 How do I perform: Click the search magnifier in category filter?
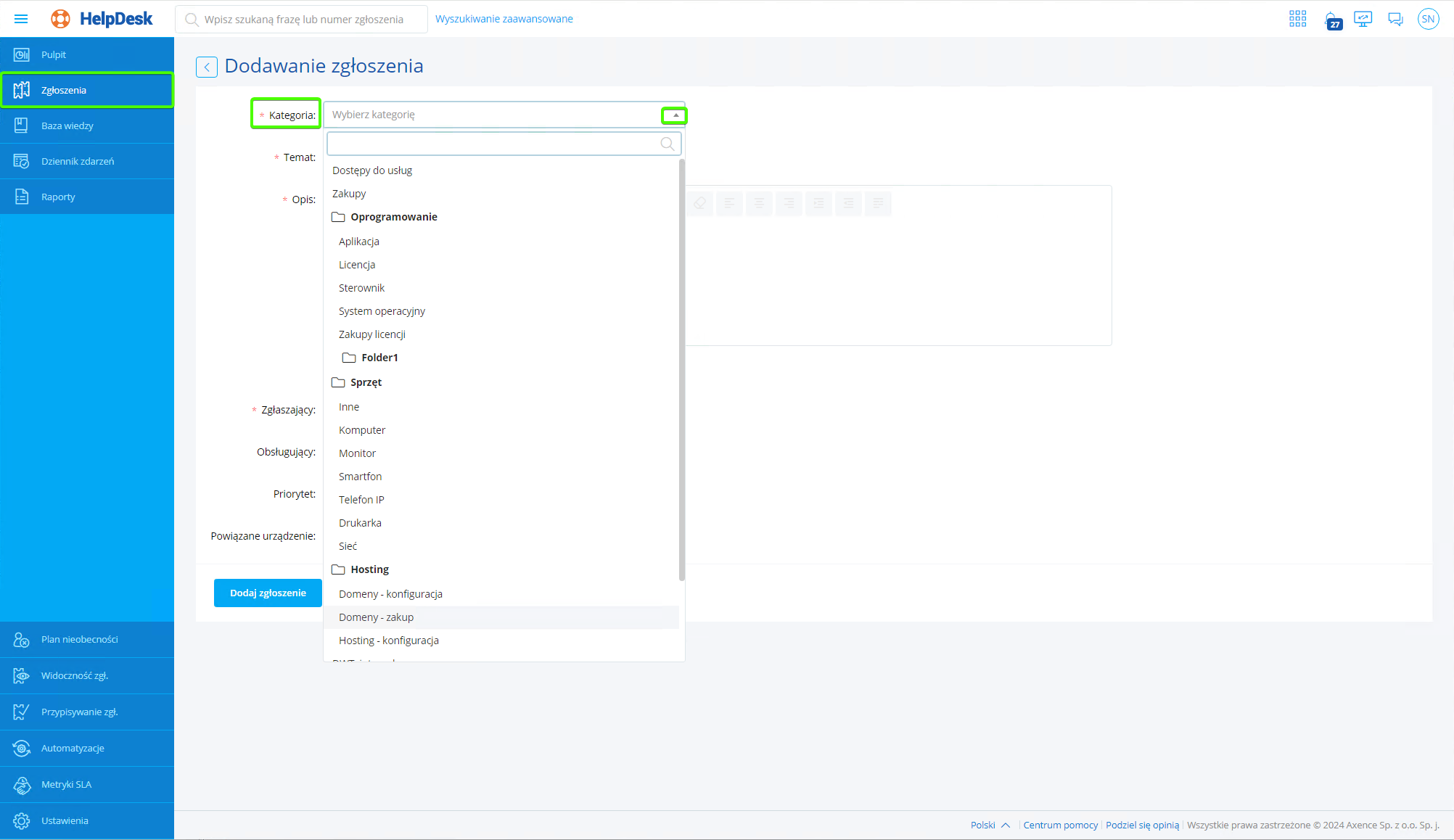click(667, 144)
